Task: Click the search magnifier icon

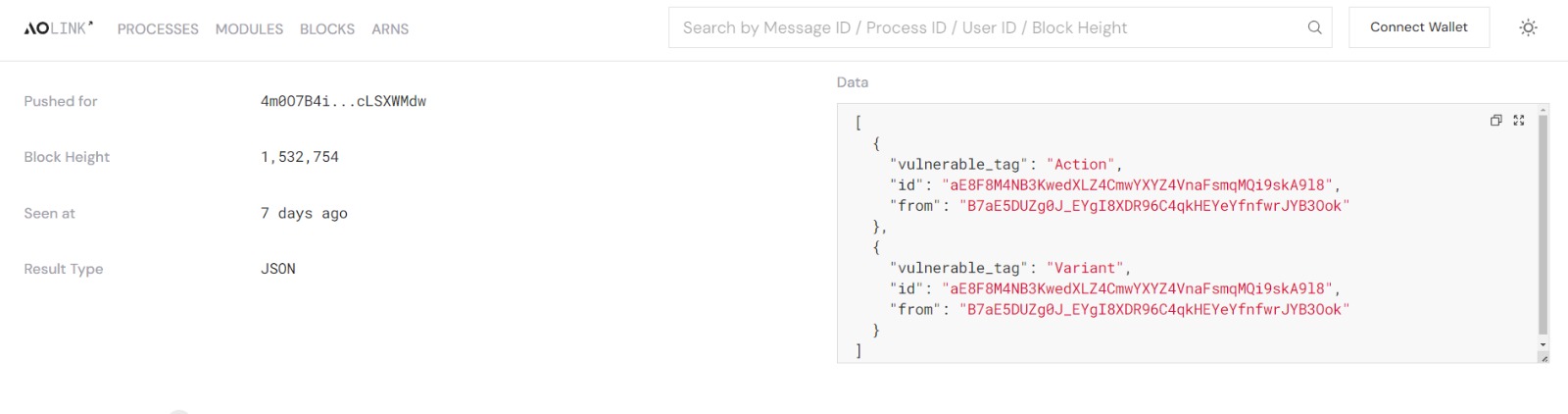Action: 1314,27
